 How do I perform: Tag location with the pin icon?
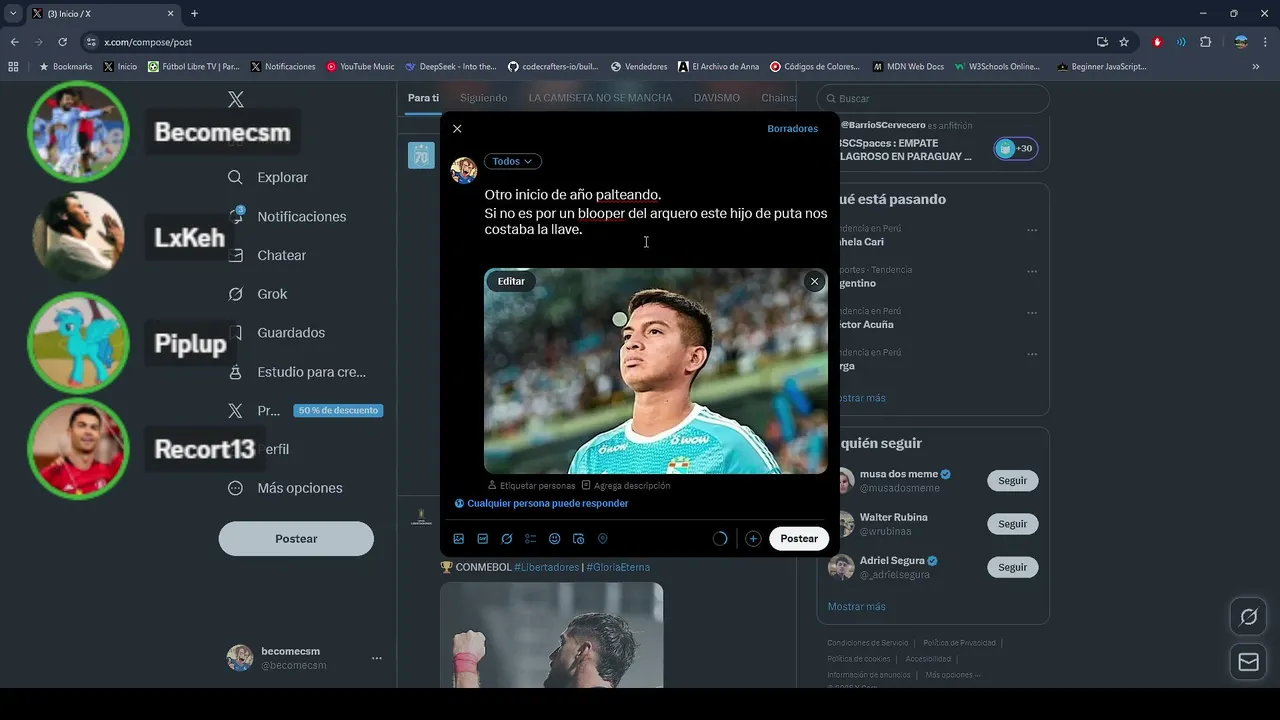coord(603,539)
